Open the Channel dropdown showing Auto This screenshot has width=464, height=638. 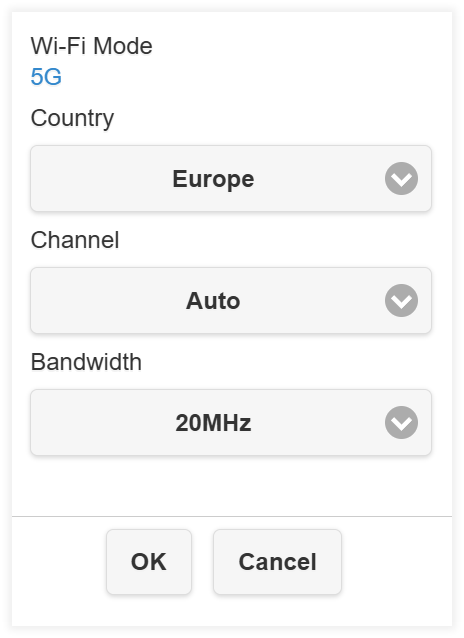coord(231,300)
